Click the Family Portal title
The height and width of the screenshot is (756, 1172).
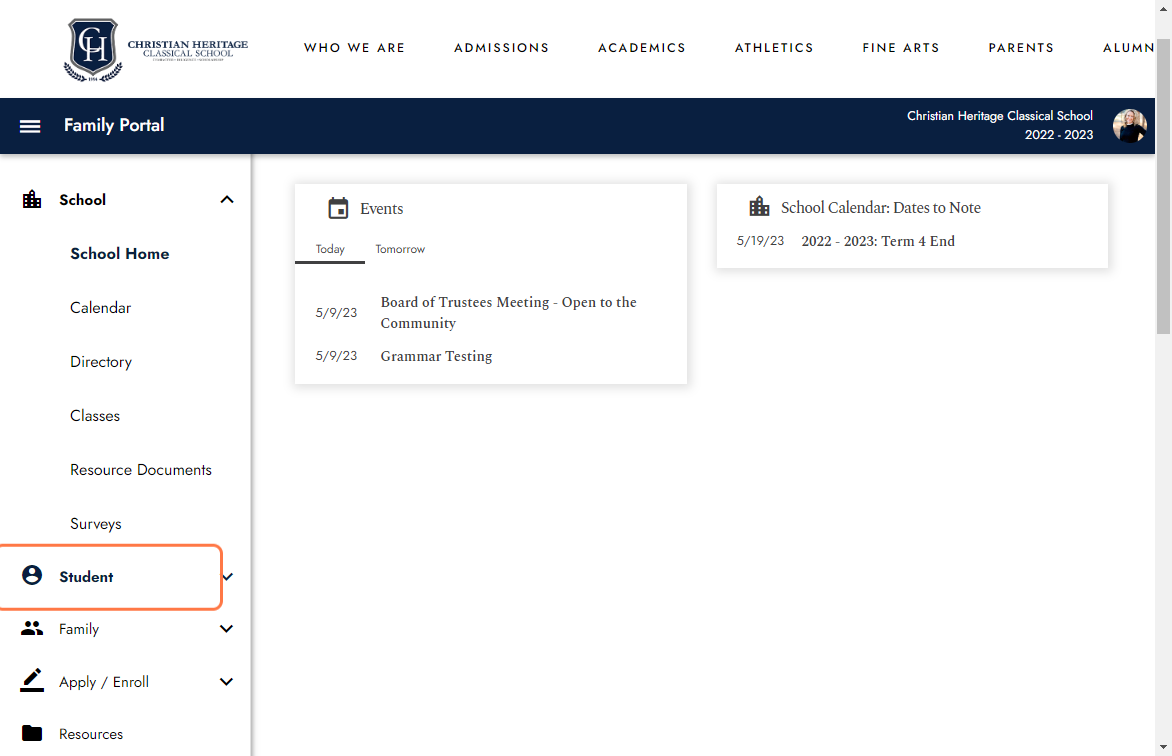pos(114,125)
